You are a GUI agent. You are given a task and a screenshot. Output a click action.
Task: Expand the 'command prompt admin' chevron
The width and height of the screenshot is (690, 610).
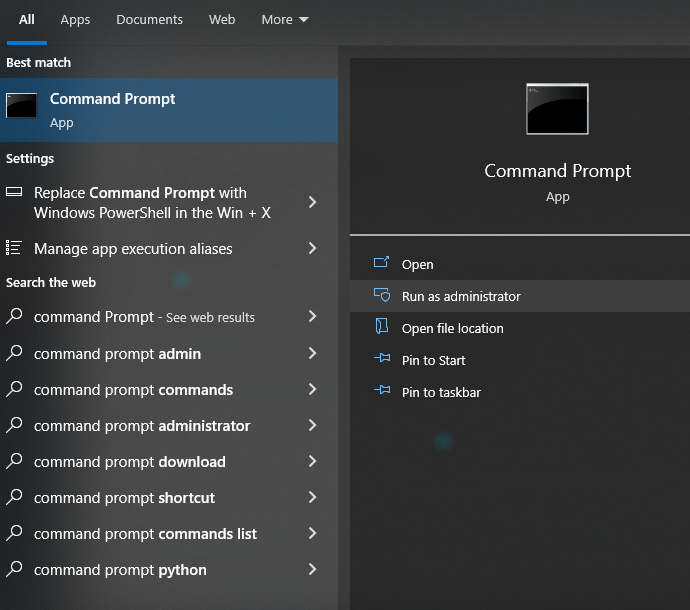312,353
